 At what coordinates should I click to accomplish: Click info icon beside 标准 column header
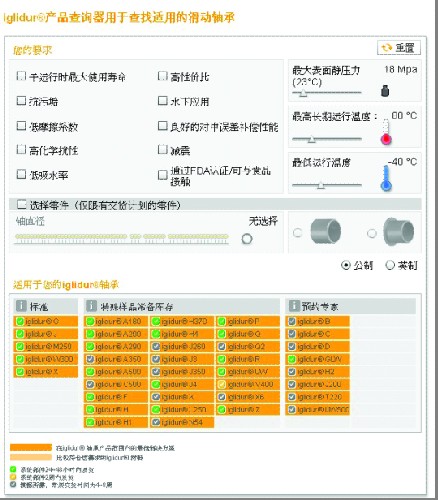[x=21, y=305]
